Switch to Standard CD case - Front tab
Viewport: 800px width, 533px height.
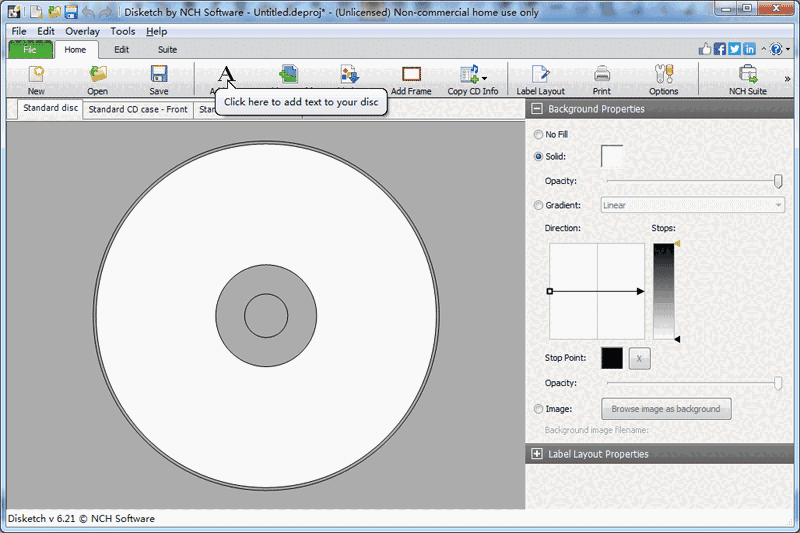tap(138, 109)
